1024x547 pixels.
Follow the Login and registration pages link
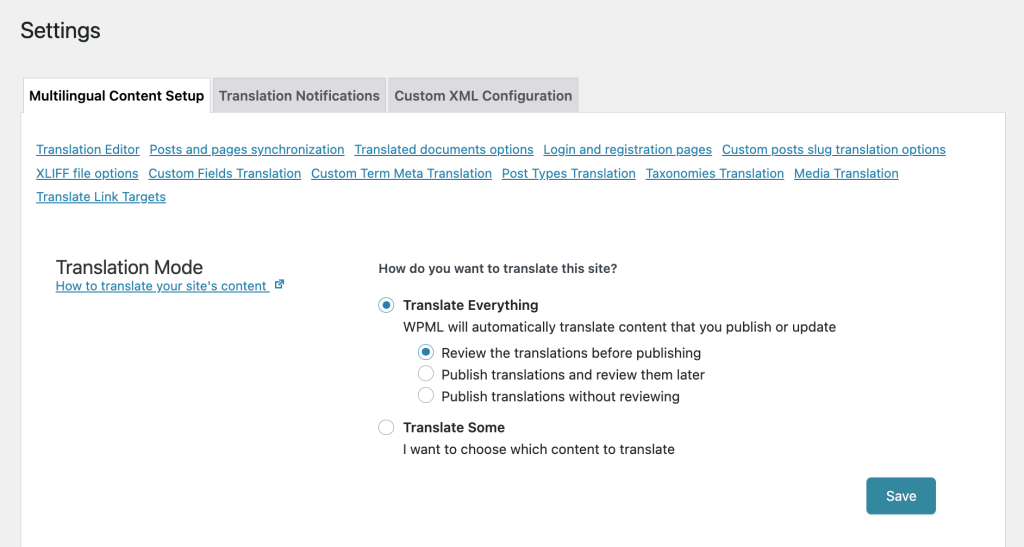click(x=628, y=149)
